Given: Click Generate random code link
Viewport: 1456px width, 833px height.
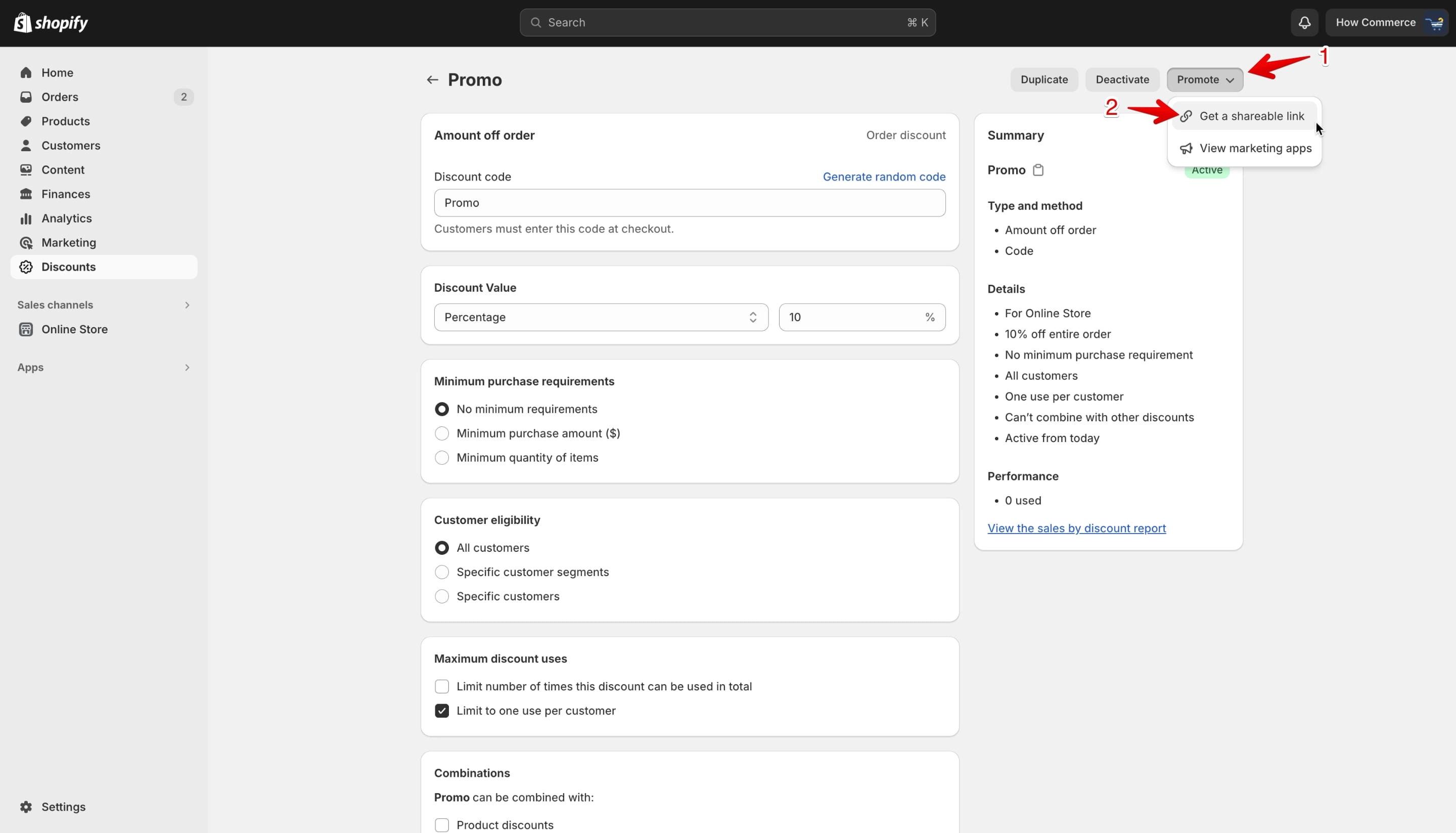Looking at the screenshot, I should (884, 177).
